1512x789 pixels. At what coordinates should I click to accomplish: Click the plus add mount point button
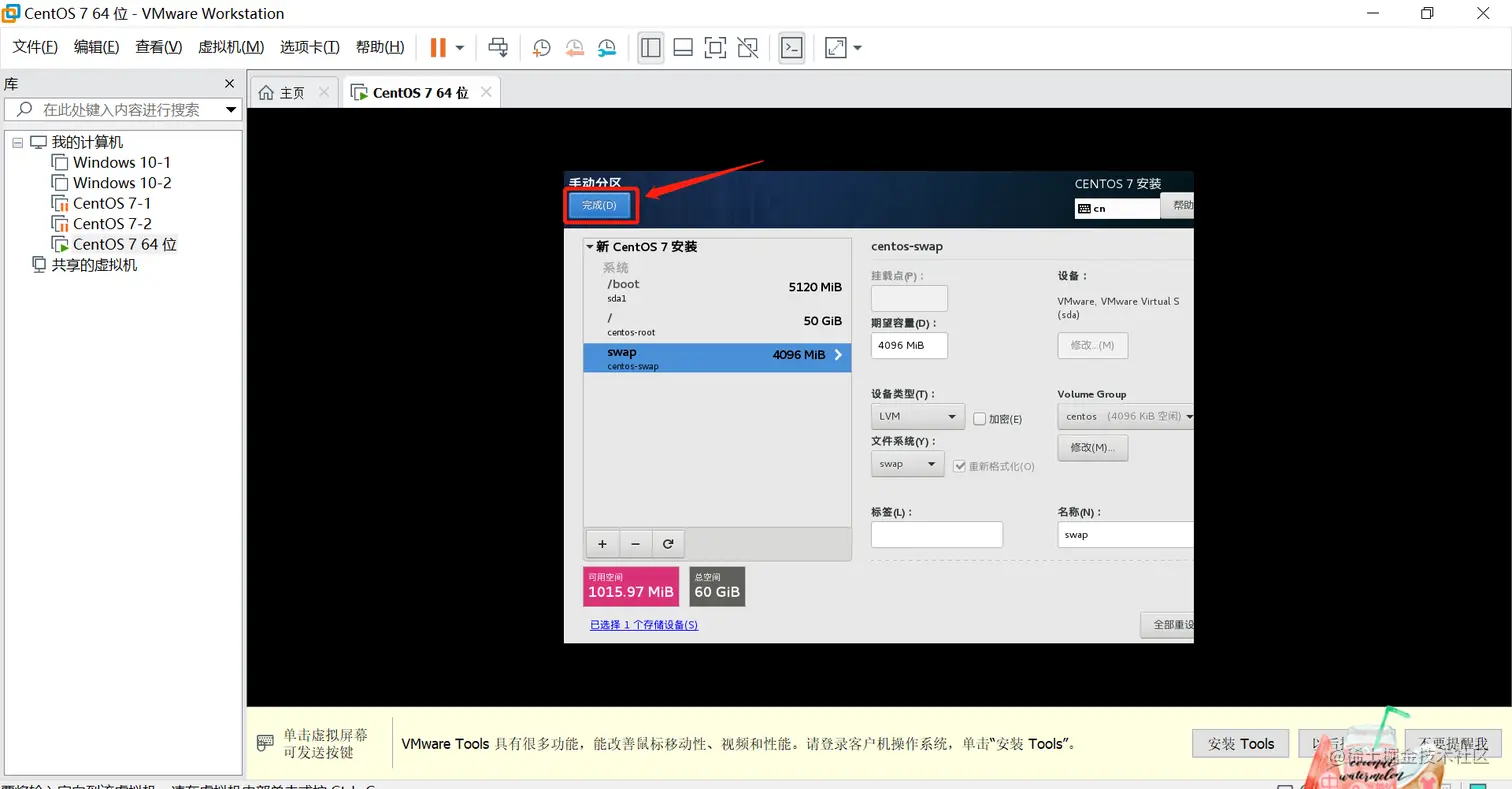click(602, 544)
